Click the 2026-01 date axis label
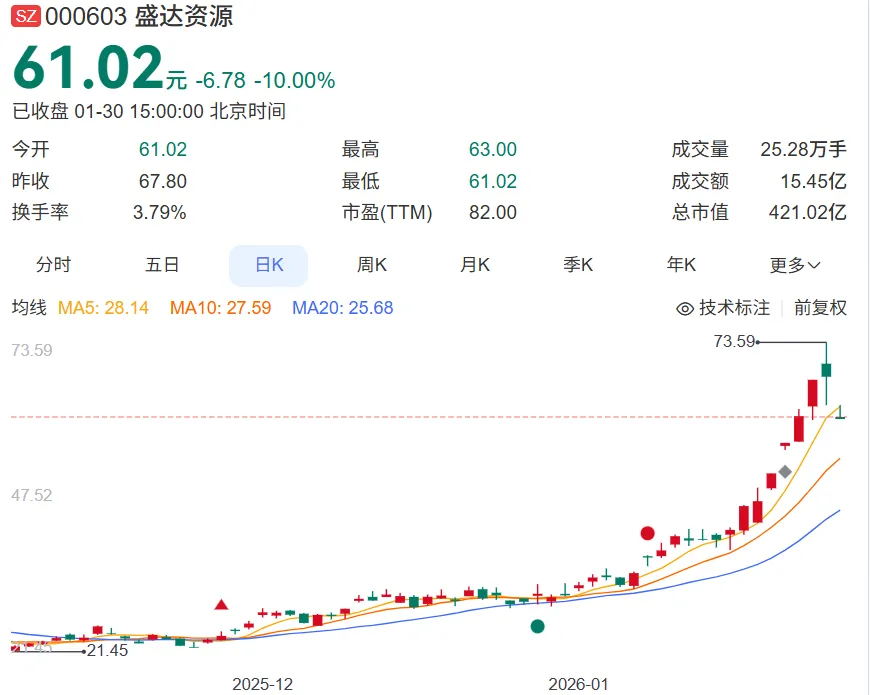Screen dimensions: 870x695 coord(579,684)
